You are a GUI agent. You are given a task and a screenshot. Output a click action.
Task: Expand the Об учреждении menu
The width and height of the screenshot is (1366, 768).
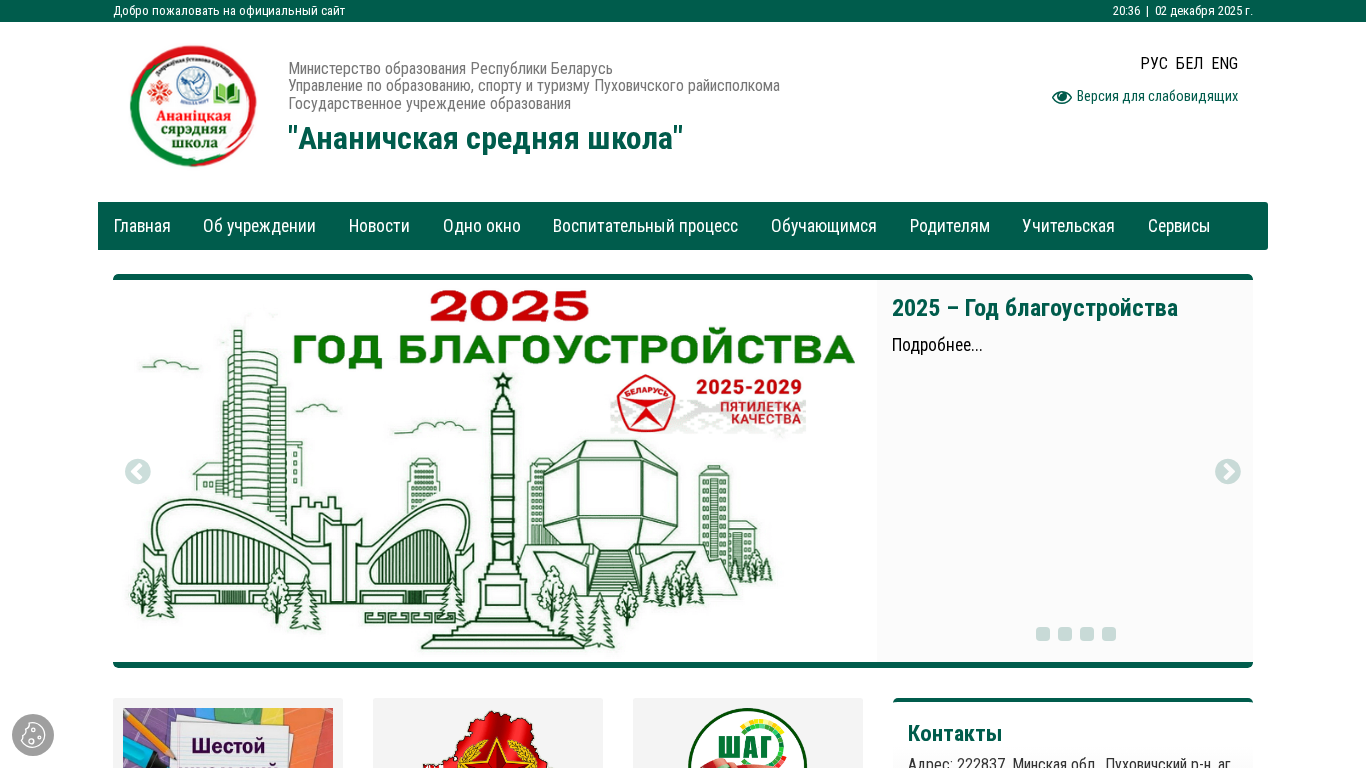259,226
